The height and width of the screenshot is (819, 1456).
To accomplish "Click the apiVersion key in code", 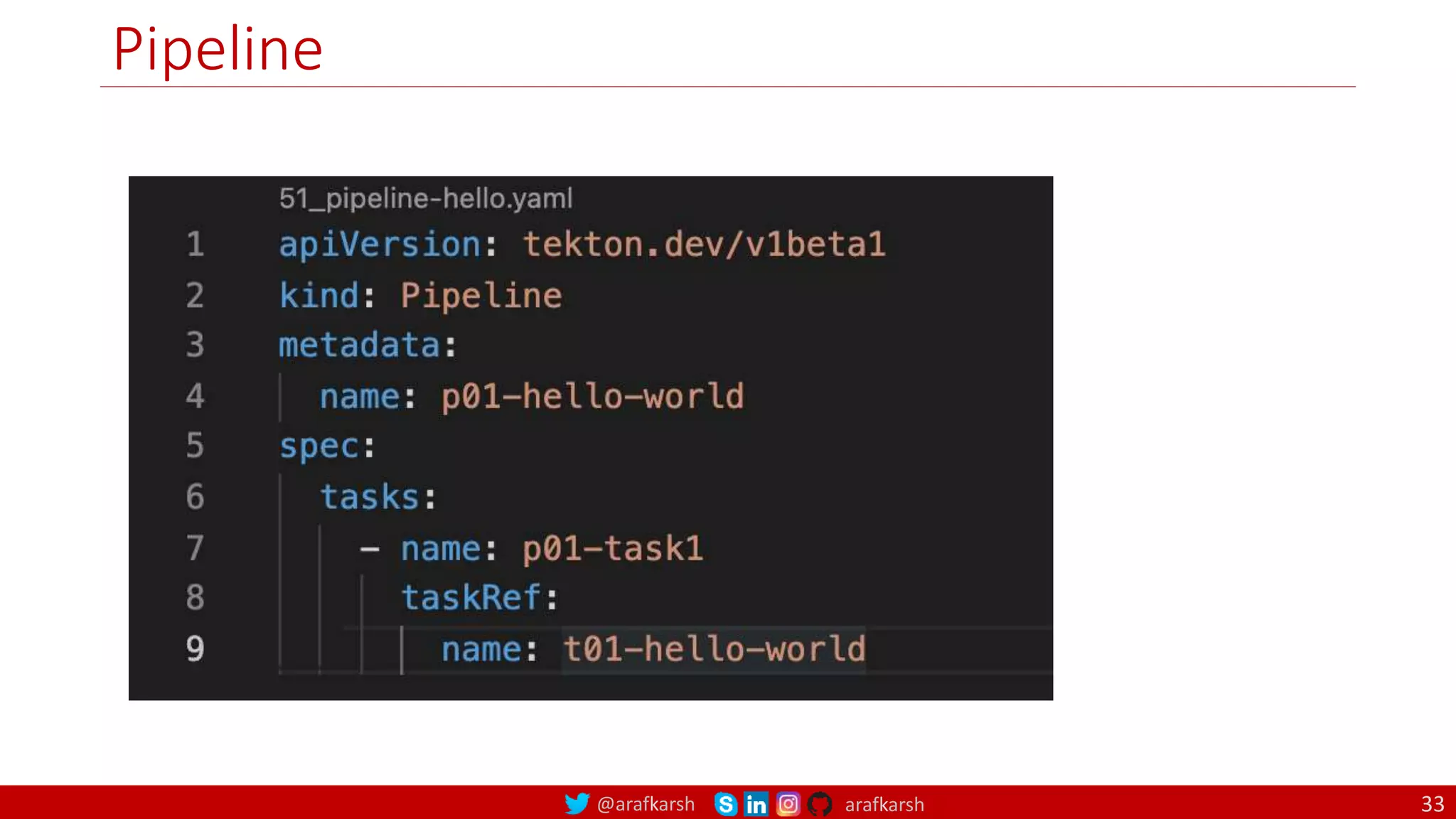I will coord(380,245).
